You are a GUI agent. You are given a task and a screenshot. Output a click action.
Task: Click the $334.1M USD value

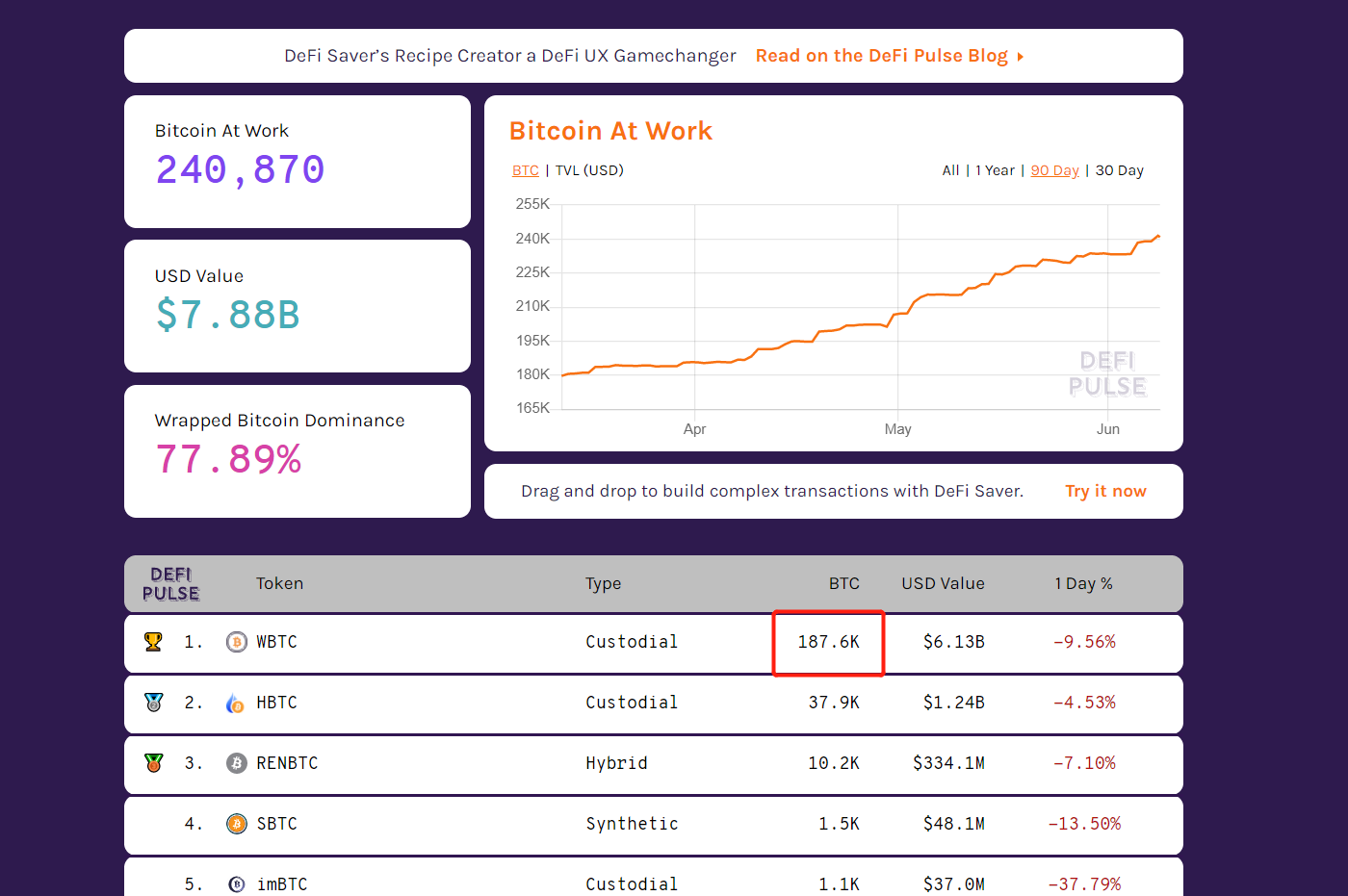(x=948, y=763)
